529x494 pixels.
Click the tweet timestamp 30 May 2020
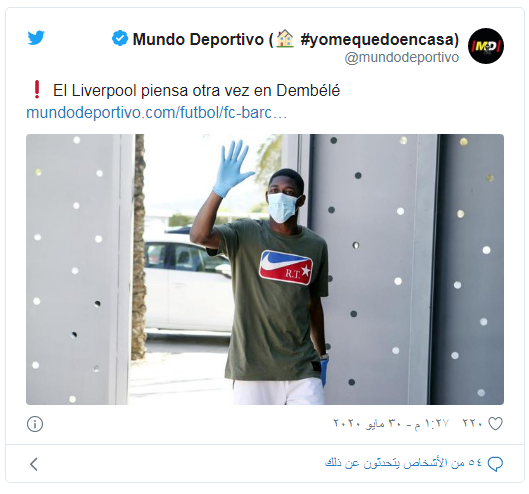[x=391, y=423]
